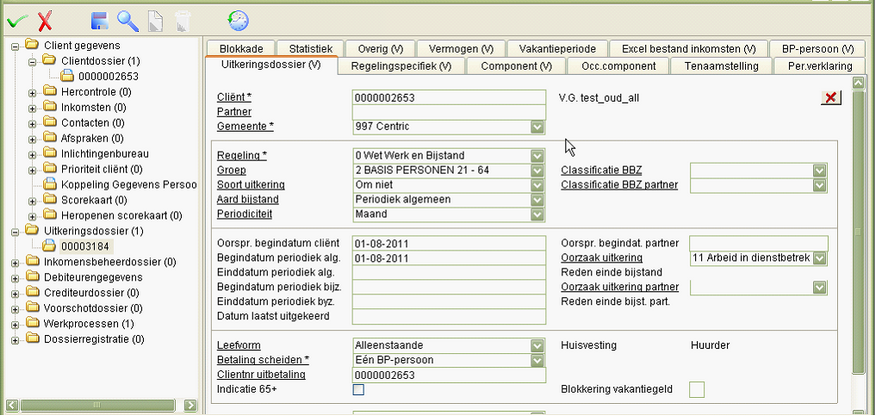
Task: Open the Oorzaak uitkering partner dropdown
Action: point(819,288)
